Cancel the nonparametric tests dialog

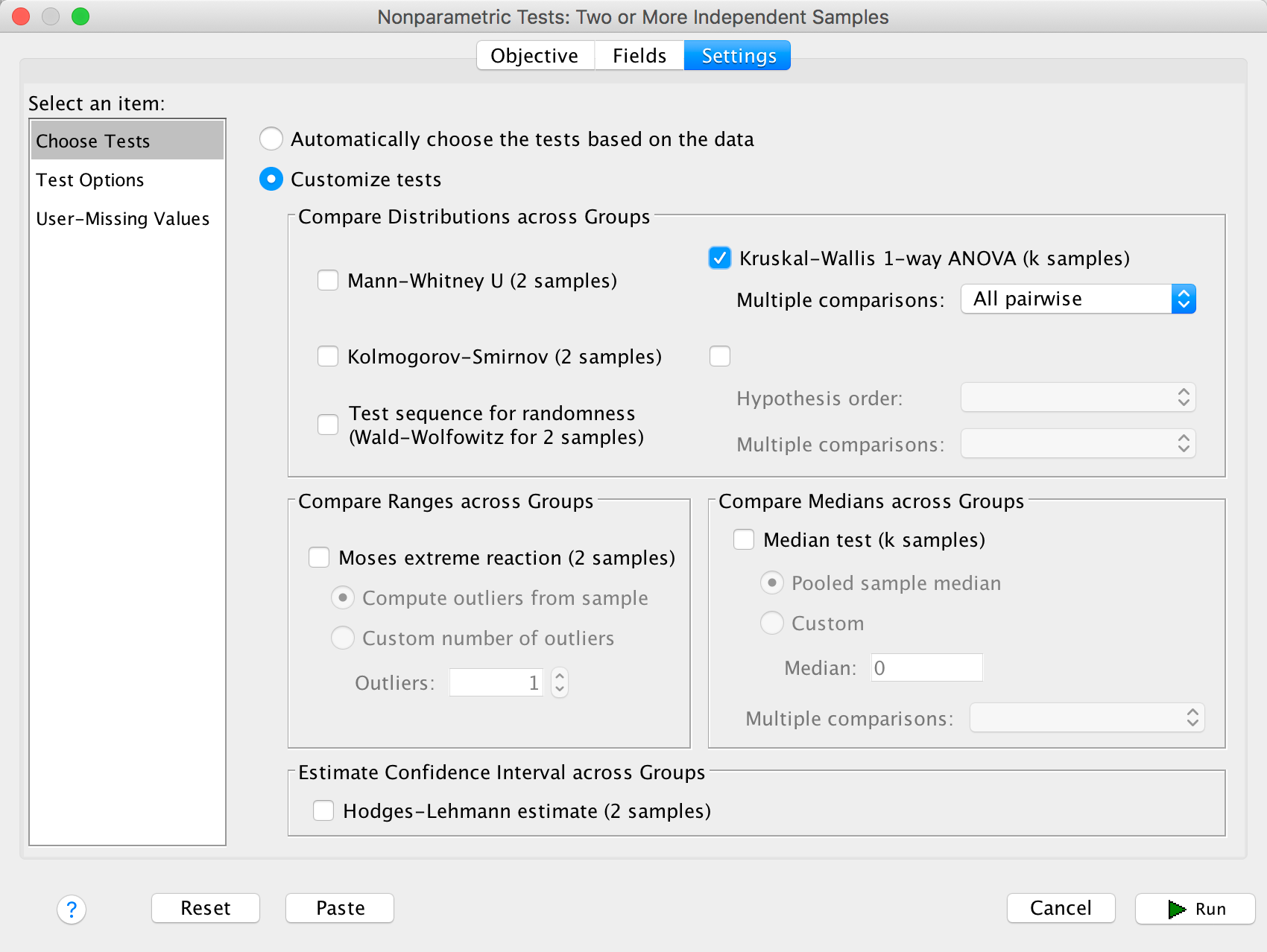(x=1061, y=908)
